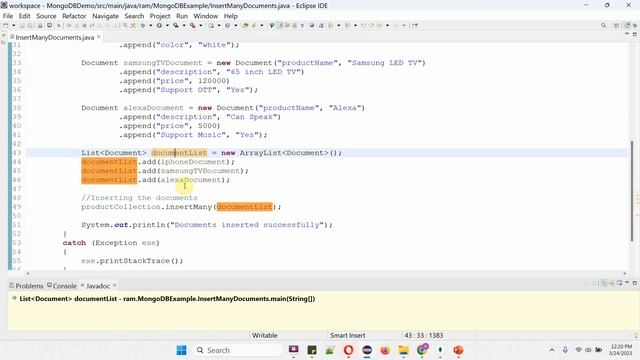This screenshot has height=360, width=640.
Task: Open the File menu
Action: (x=8, y=16)
